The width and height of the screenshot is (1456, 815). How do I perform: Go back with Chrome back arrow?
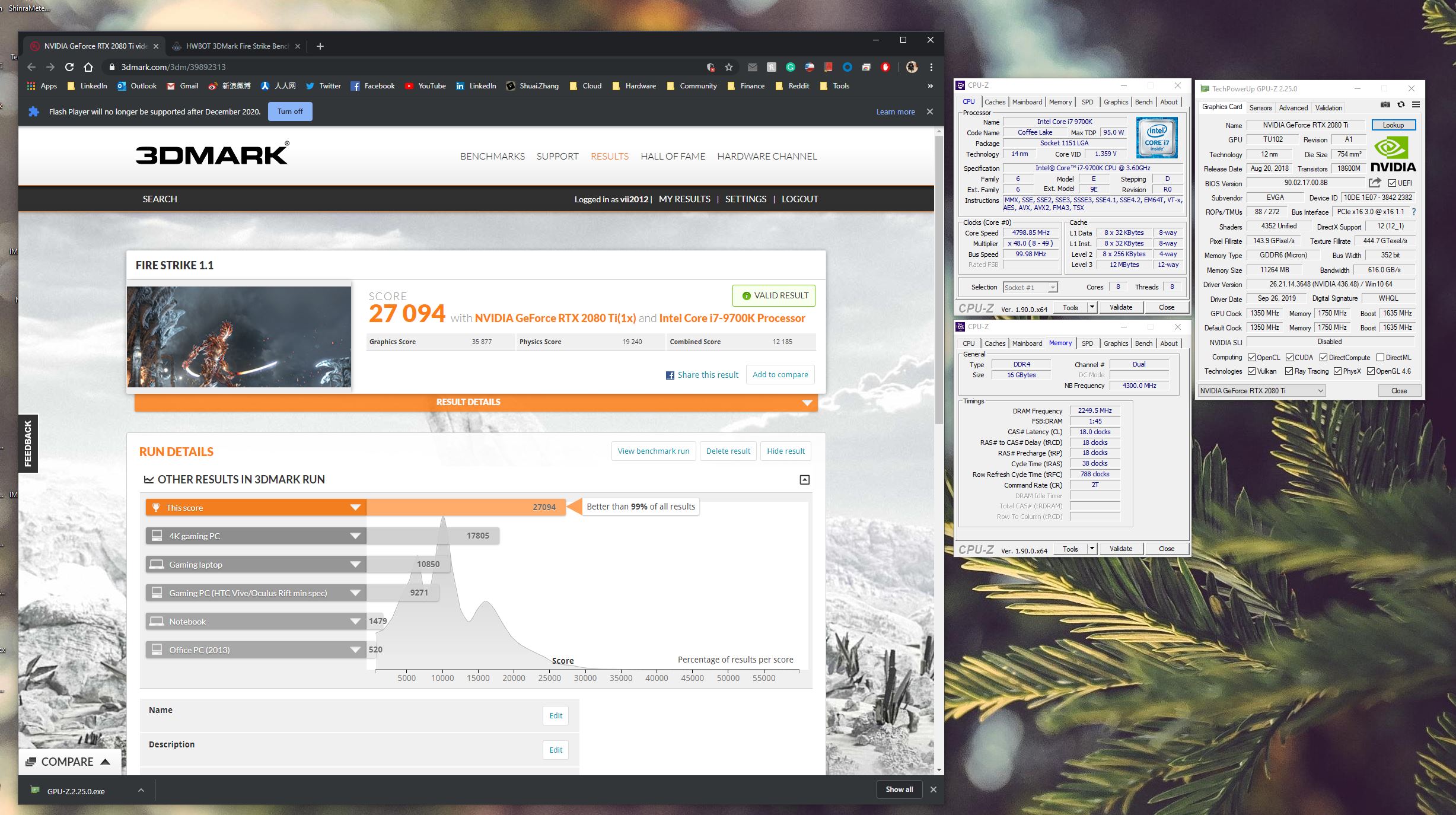click(31, 67)
